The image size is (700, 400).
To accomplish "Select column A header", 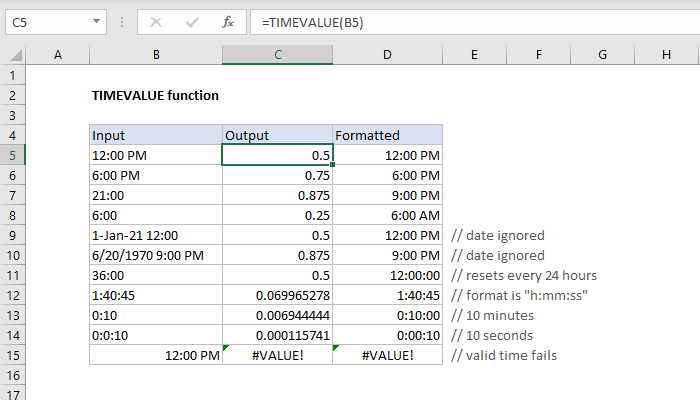I will point(58,55).
